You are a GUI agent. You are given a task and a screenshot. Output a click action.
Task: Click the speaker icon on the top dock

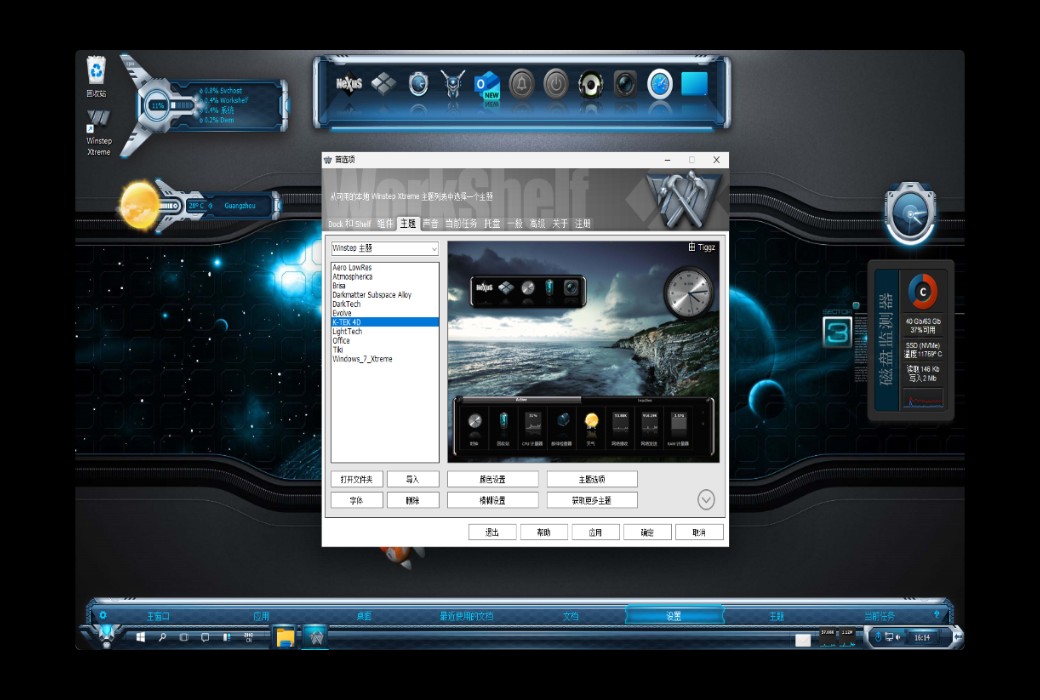592,84
